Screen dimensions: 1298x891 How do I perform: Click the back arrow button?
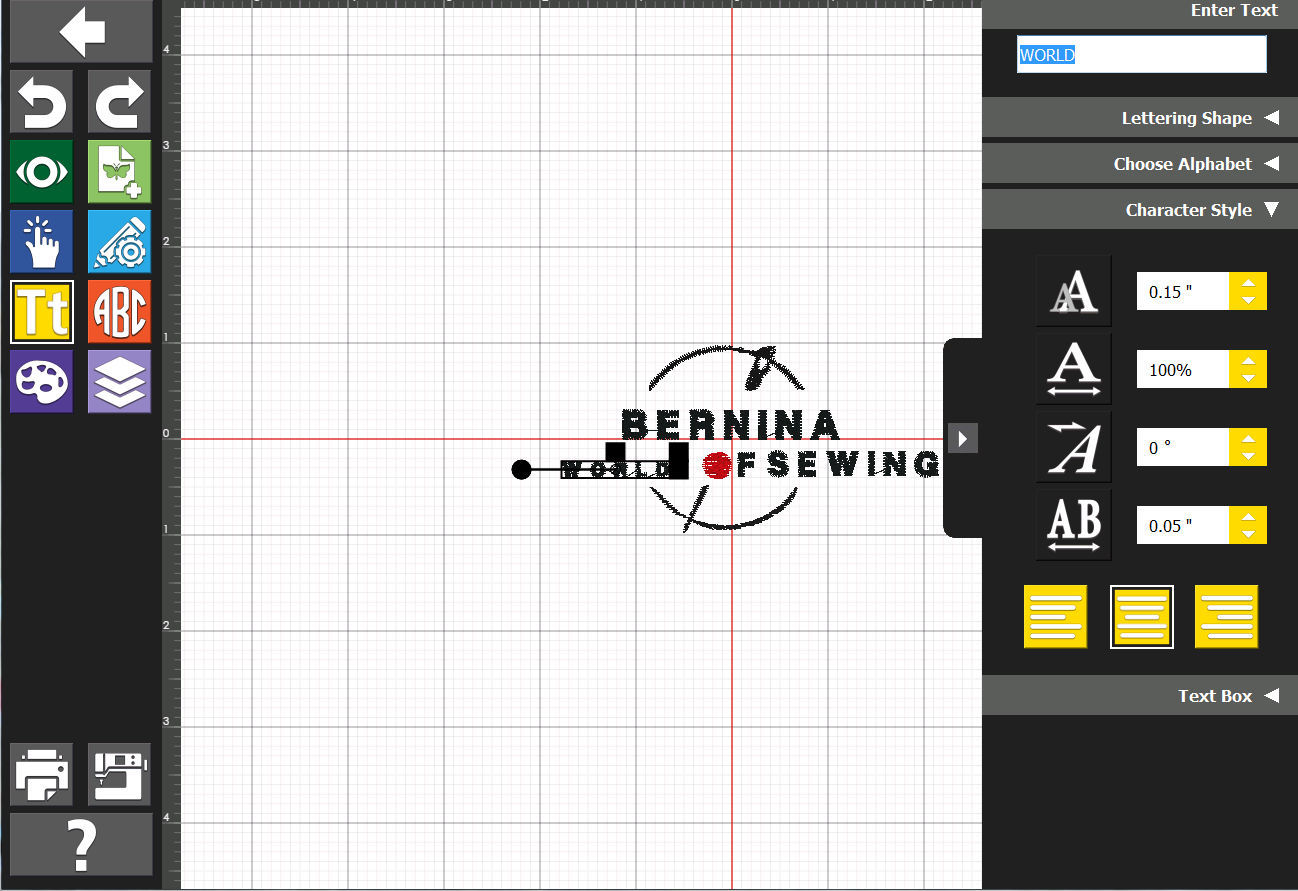click(x=82, y=32)
